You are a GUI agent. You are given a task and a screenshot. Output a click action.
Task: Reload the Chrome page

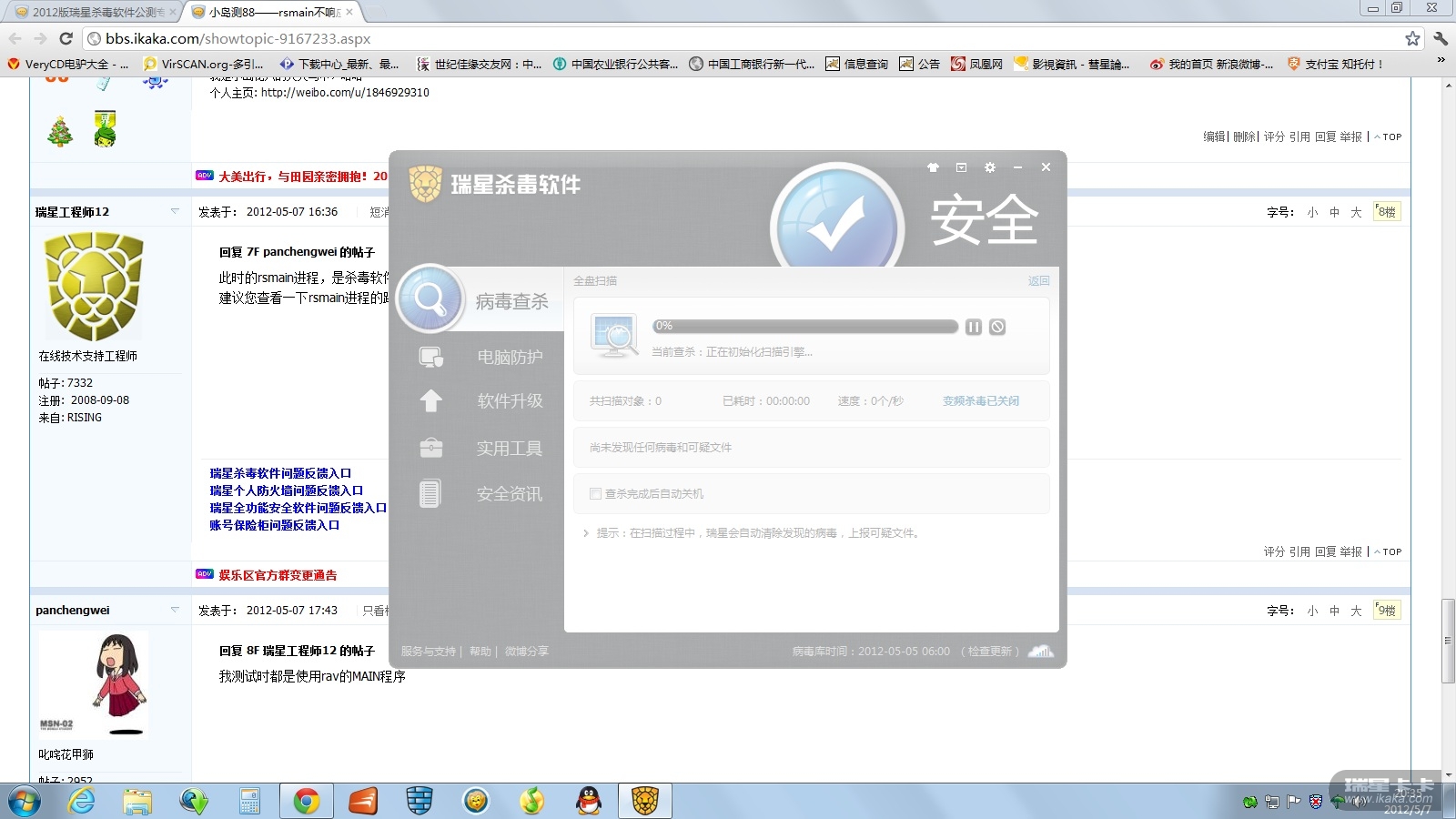coord(66,38)
